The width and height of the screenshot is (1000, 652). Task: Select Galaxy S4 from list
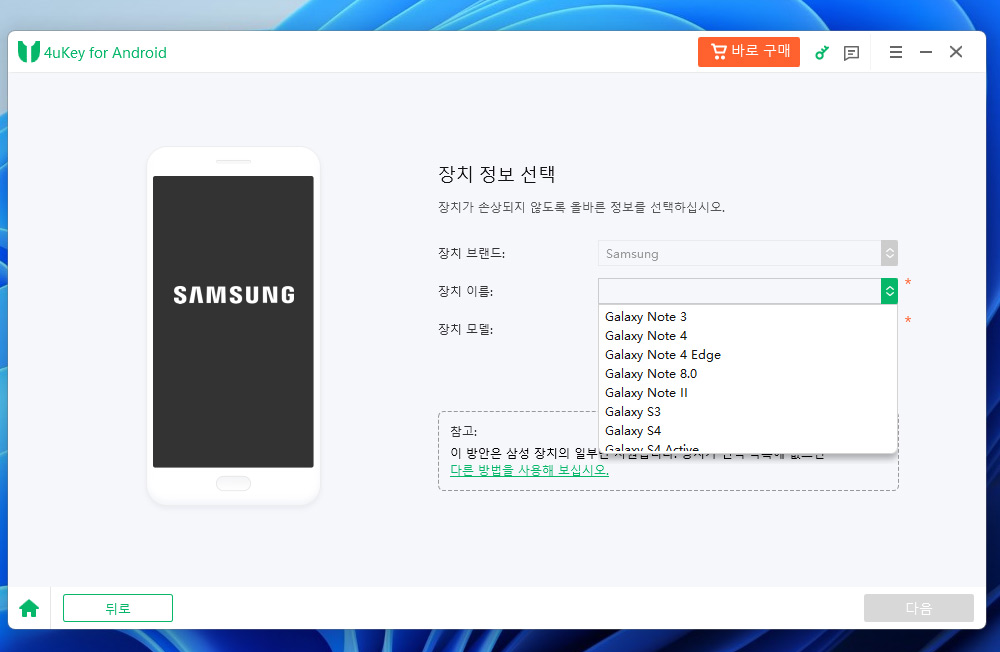click(x=747, y=431)
